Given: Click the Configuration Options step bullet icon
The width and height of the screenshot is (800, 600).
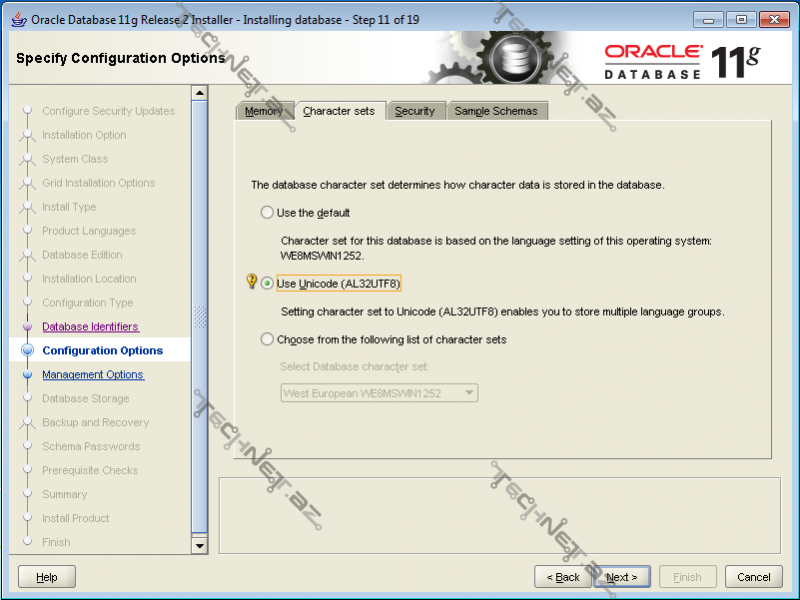Looking at the screenshot, I should point(27,351).
